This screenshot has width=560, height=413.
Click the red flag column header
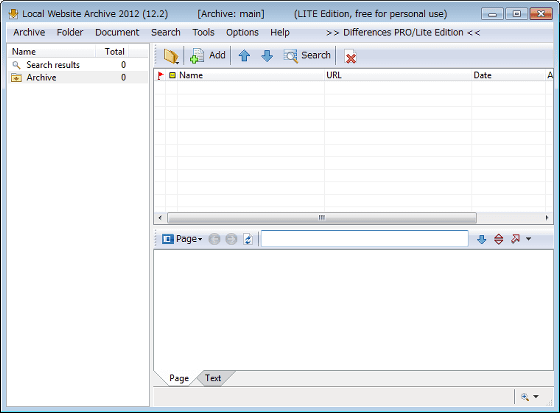[x=160, y=75]
